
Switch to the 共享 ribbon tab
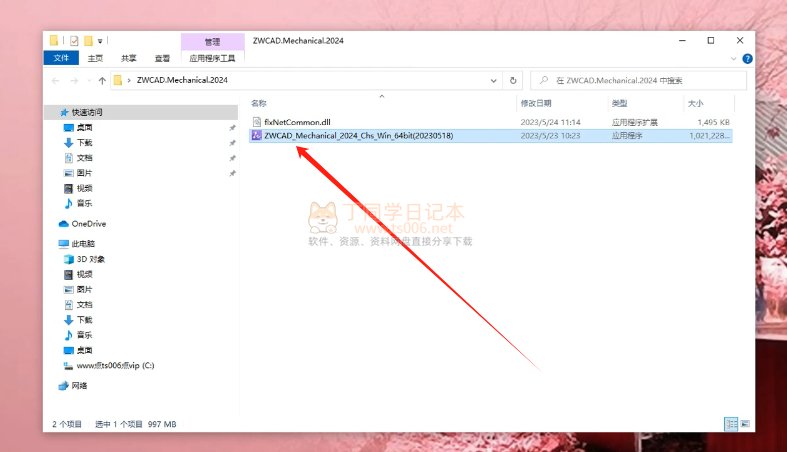128,58
